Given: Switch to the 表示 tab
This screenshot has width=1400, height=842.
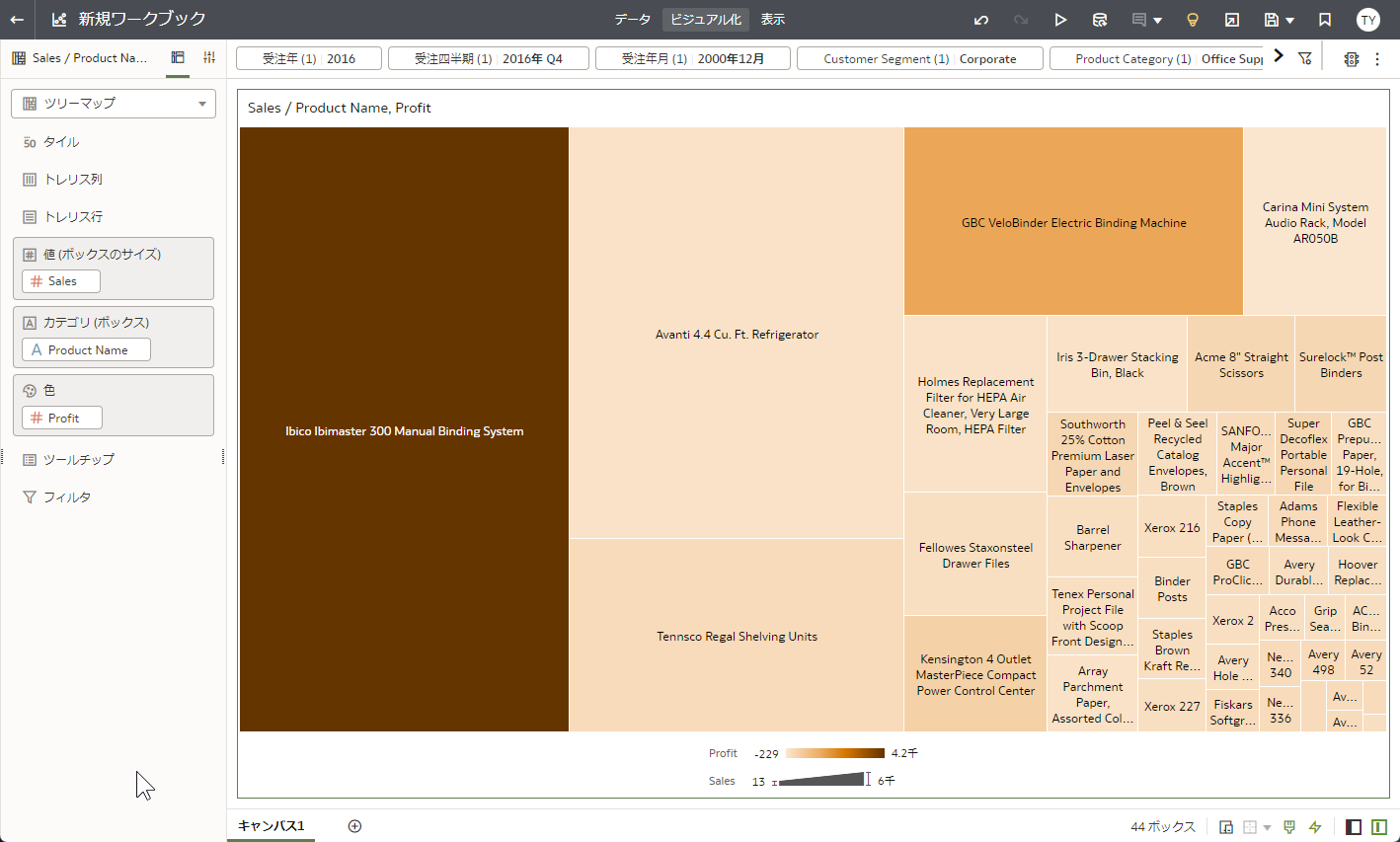Looking at the screenshot, I should tap(773, 20).
